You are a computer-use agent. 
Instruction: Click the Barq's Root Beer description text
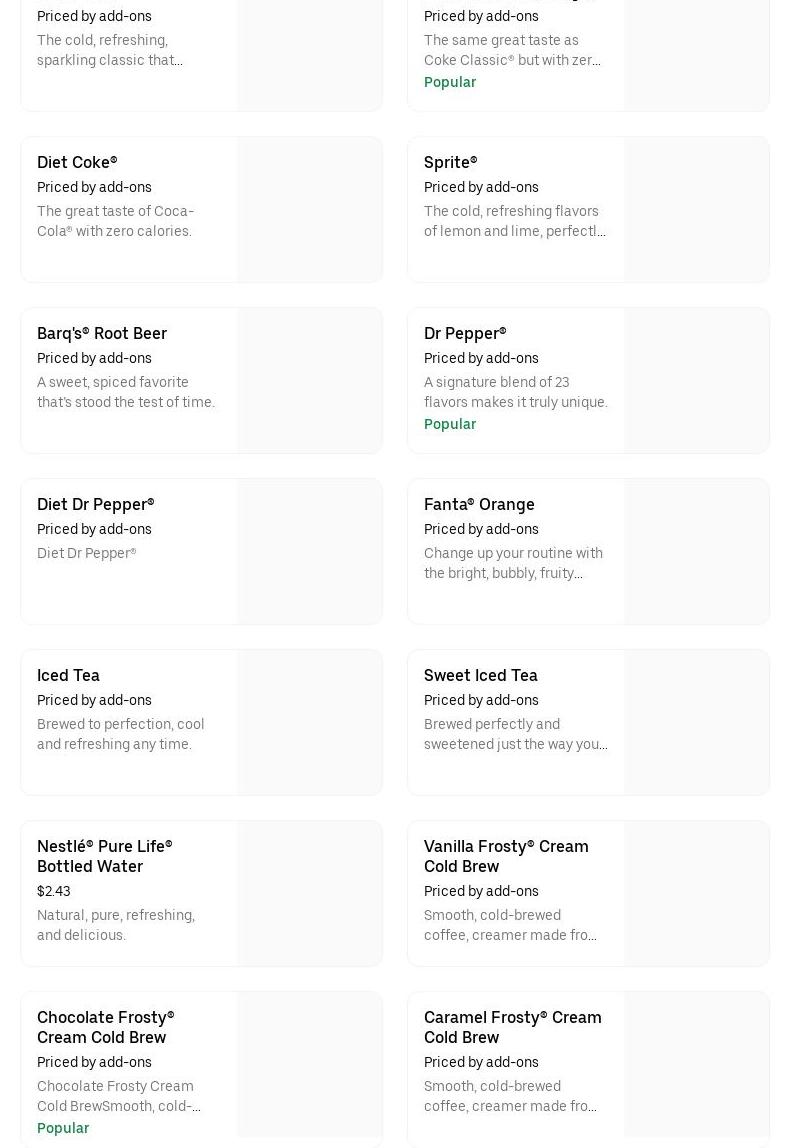pyautogui.click(x=126, y=392)
